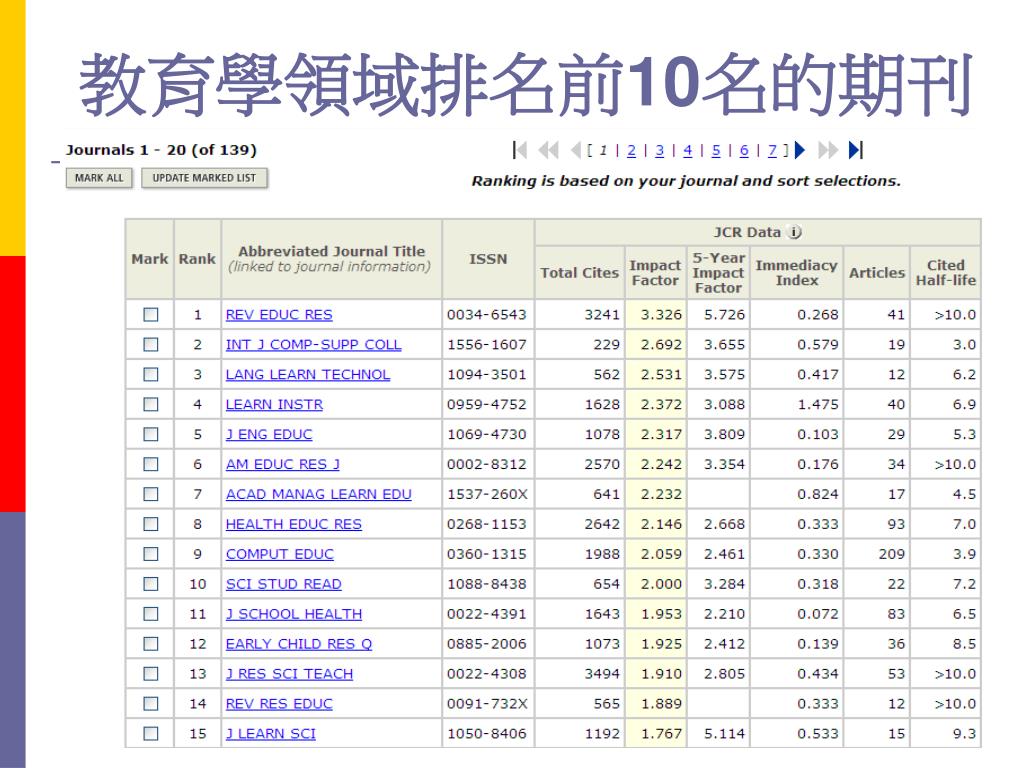View SCI STUD READ journal details
The width and height of the screenshot is (1024, 768).
pyautogui.click(x=283, y=584)
